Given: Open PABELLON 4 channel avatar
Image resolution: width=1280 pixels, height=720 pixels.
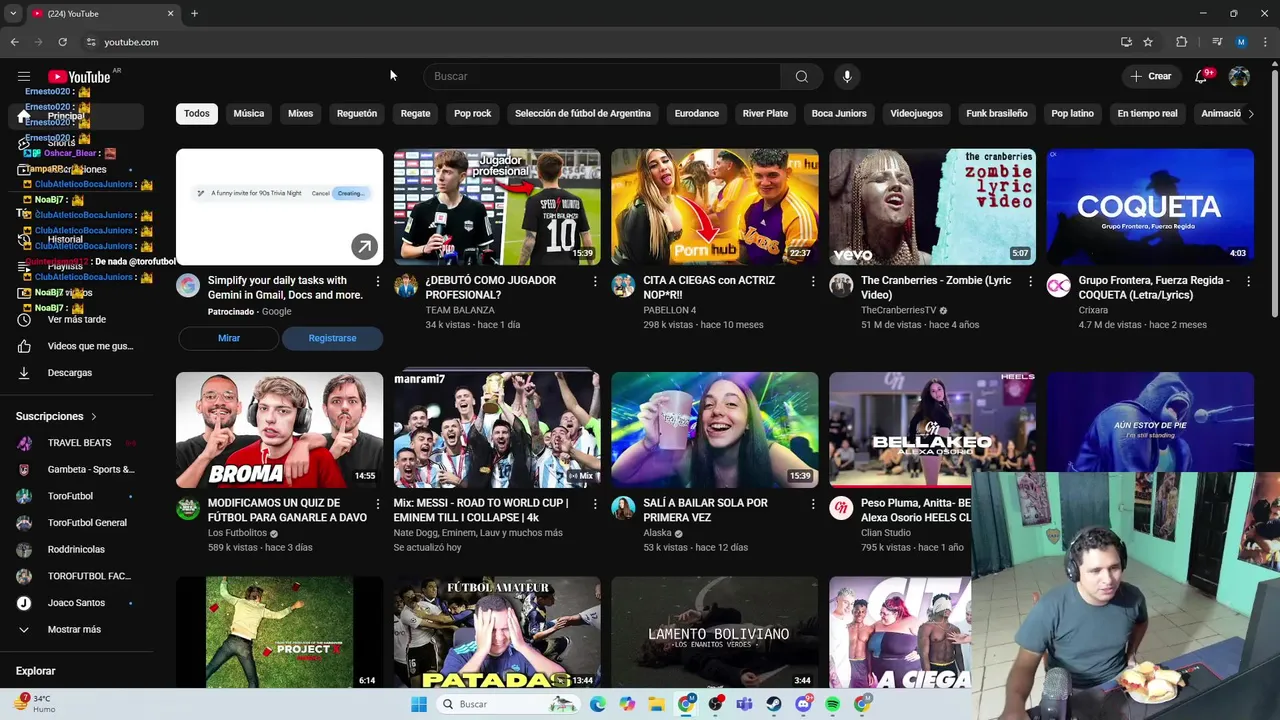Looking at the screenshot, I should coord(623,286).
